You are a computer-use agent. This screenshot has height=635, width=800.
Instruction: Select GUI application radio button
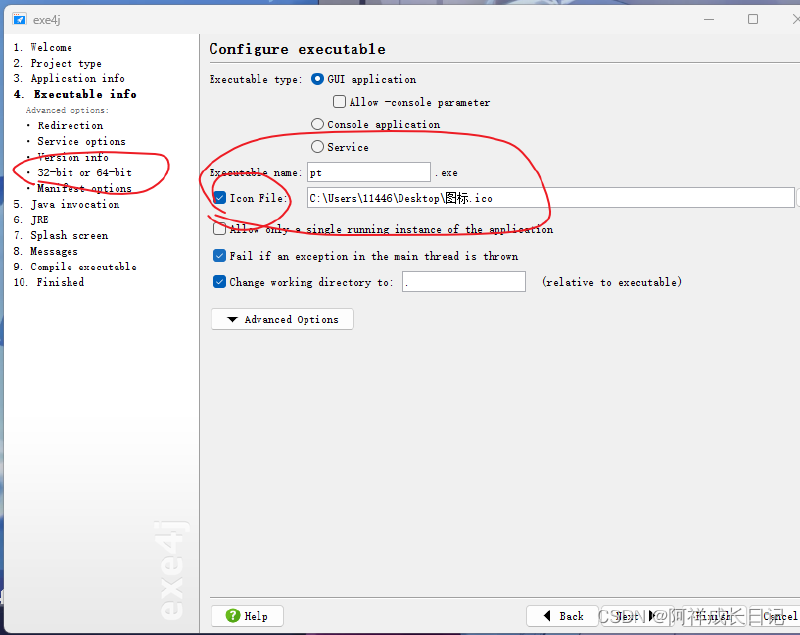coord(317,79)
